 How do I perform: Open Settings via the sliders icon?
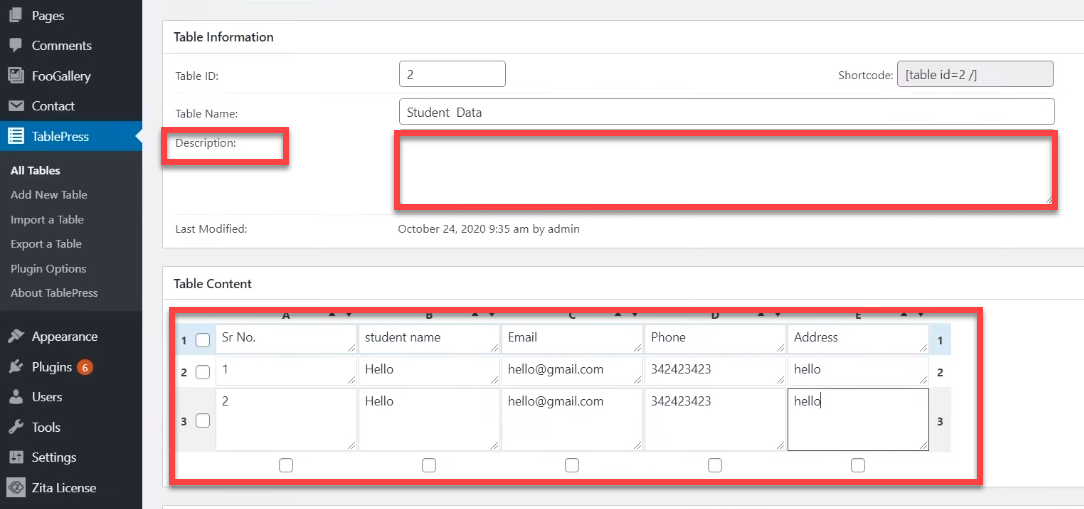click(x=15, y=457)
